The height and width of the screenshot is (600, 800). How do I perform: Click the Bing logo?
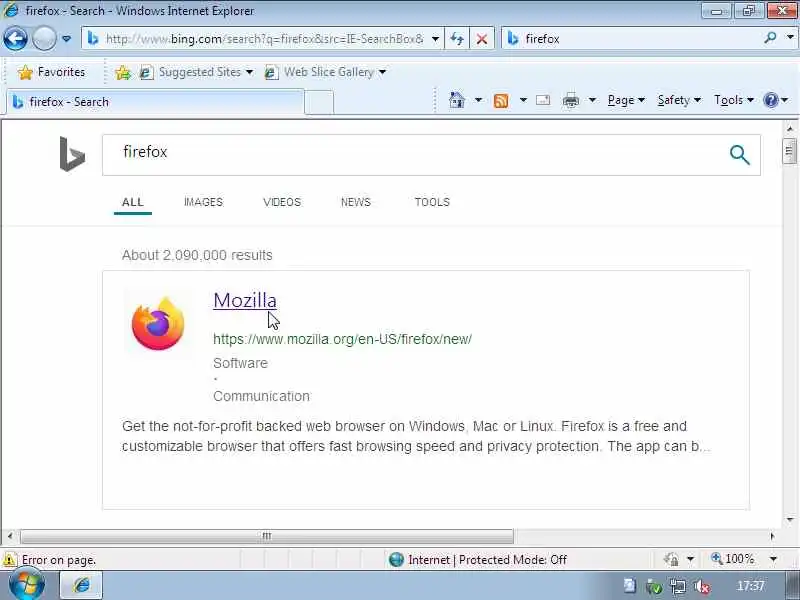point(72,154)
